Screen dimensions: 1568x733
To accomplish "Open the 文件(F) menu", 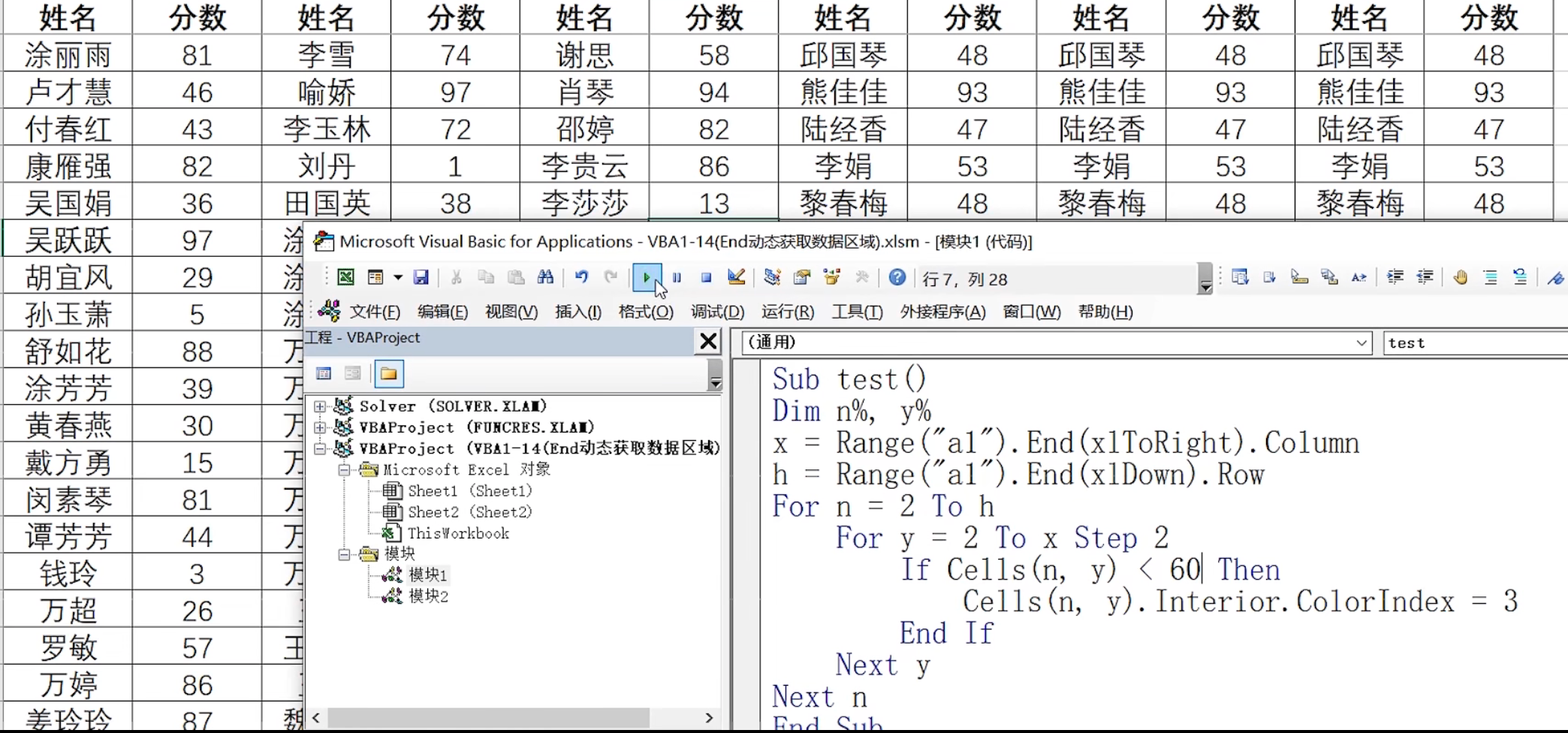I will click(375, 312).
